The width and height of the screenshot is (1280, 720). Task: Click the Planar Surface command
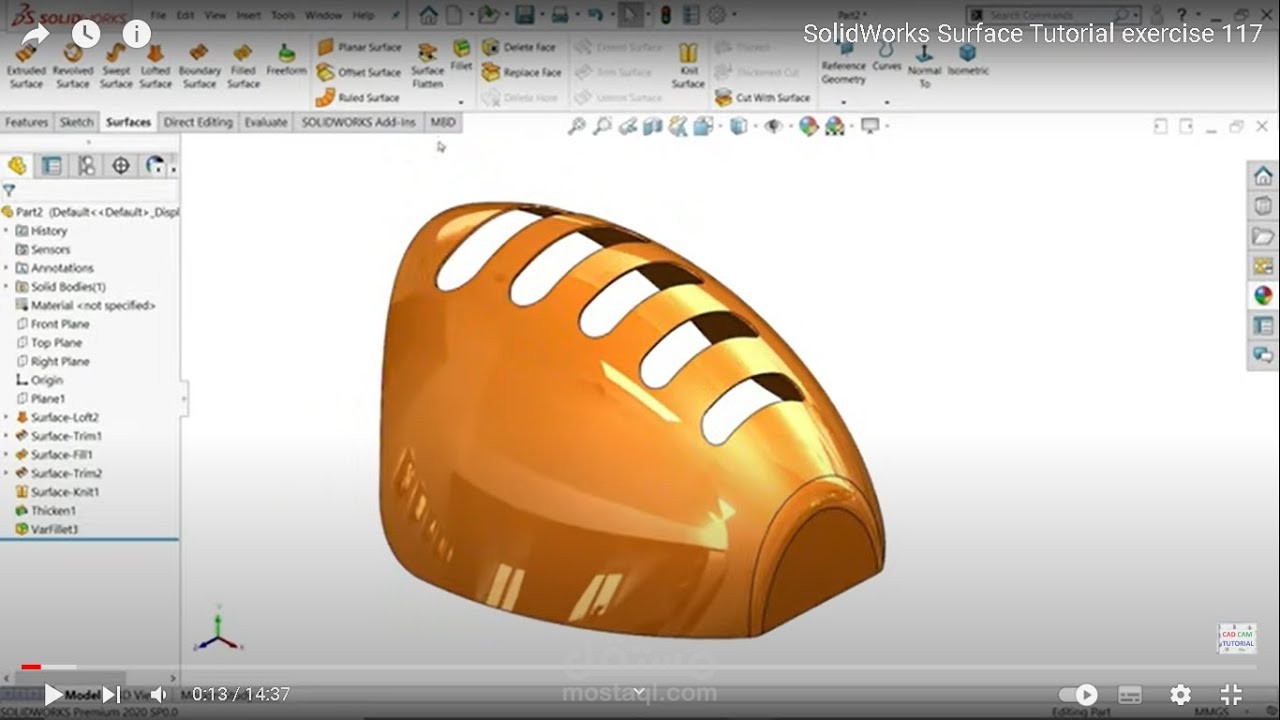359,47
